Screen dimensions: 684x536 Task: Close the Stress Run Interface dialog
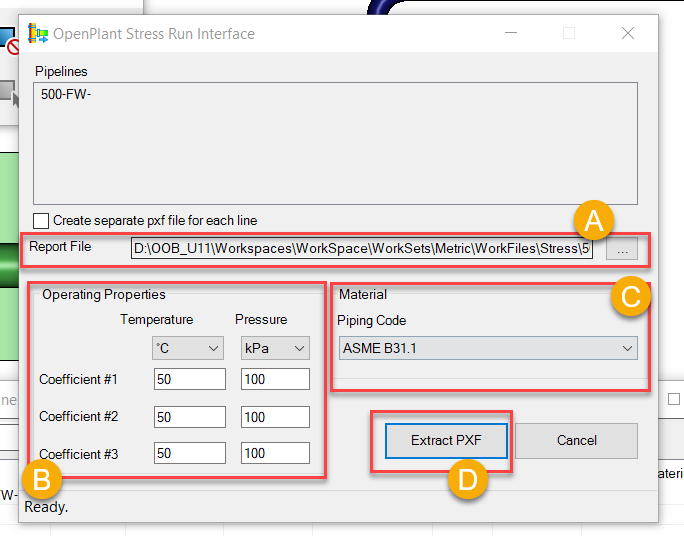coord(628,33)
